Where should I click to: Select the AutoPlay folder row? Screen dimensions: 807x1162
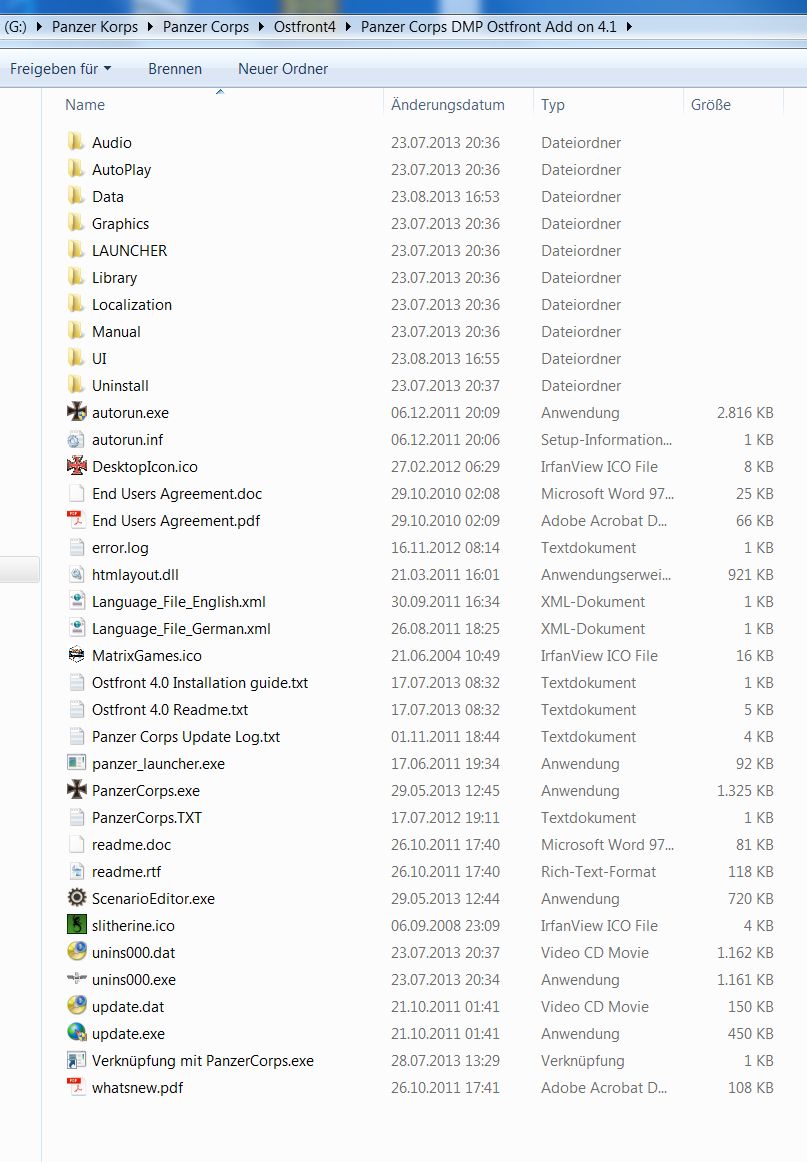pos(422,169)
